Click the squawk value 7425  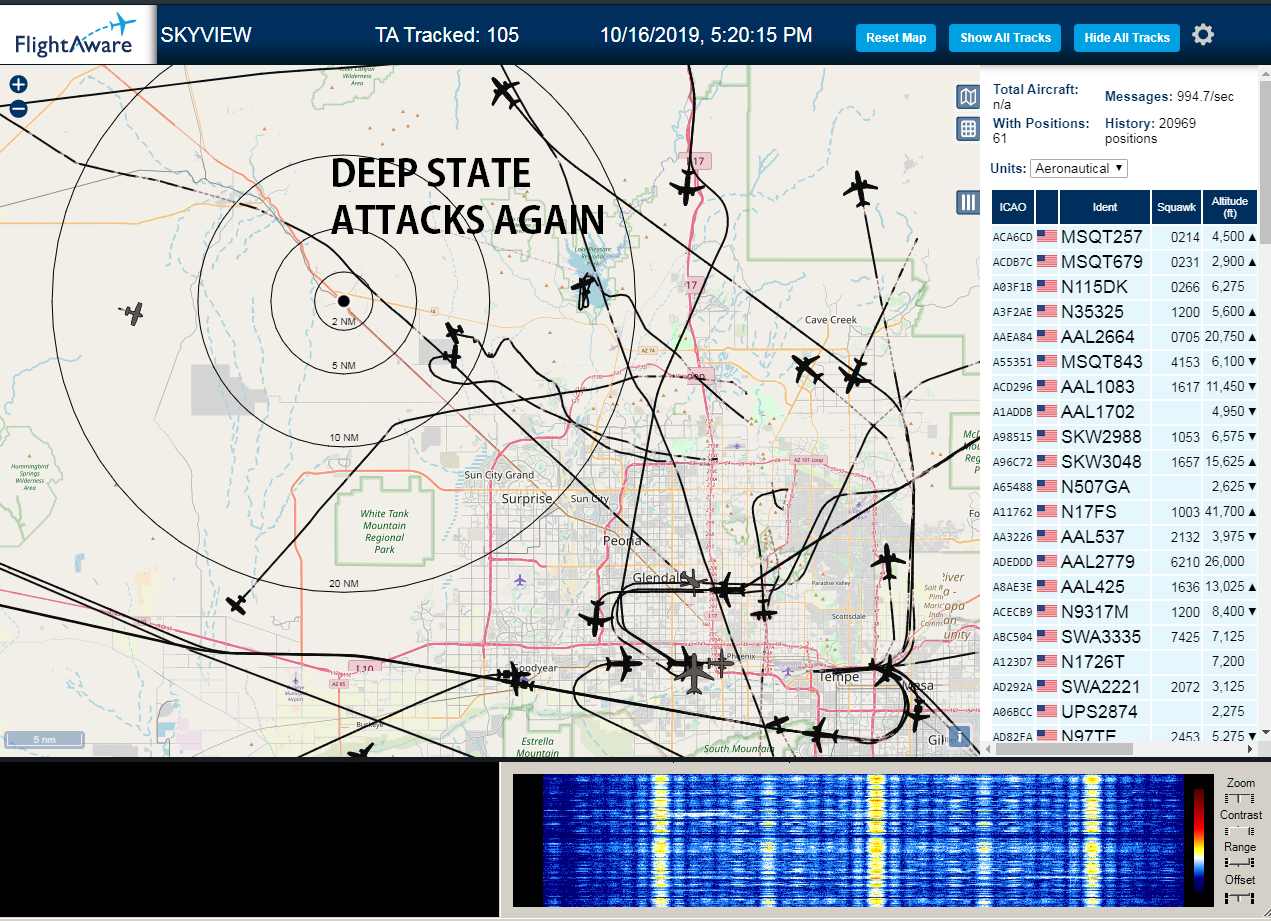[x=1185, y=637]
